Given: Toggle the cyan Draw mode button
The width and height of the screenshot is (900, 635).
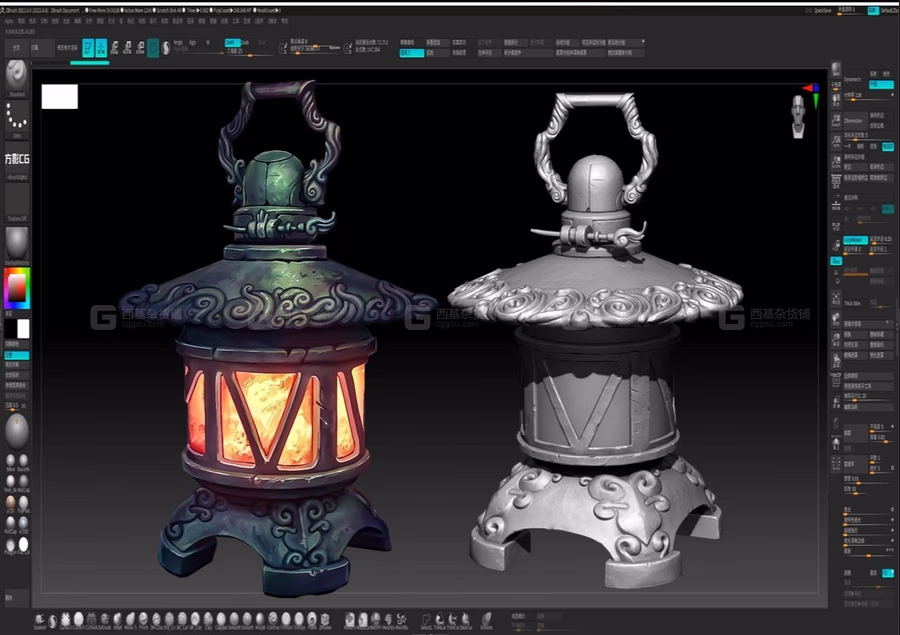Looking at the screenshot, I should pyautogui.click(x=101, y=48).
